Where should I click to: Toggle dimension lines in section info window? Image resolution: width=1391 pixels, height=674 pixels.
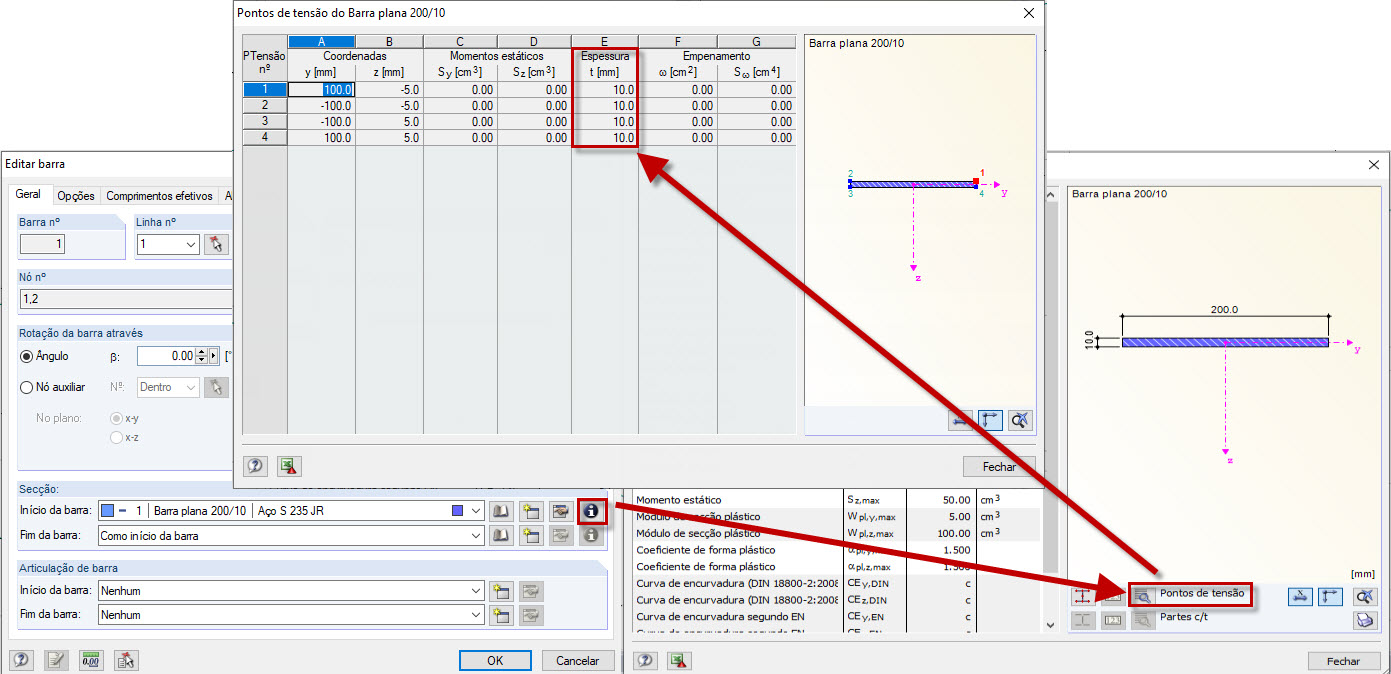pyautogui.click(x=1300, y=596)
